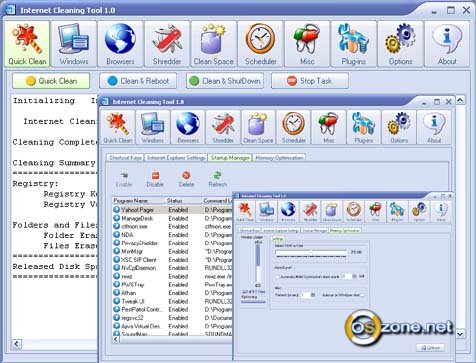Open Options gears icon in the rearmost window
Screen dimensions: 476x363
point(400,44)
